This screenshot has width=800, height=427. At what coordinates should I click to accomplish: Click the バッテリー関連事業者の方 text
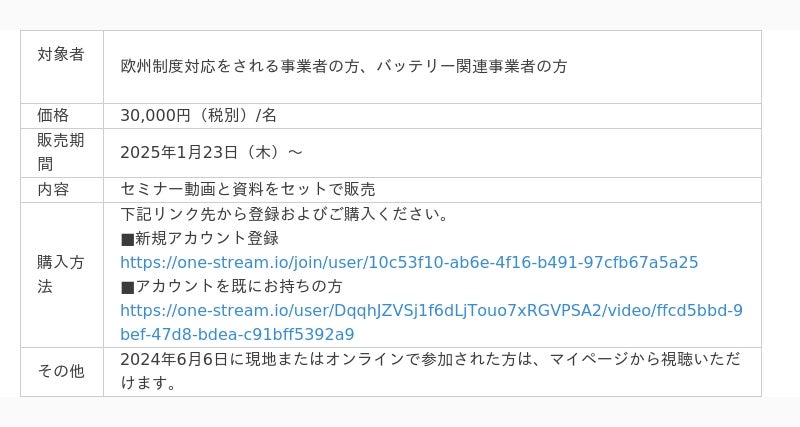pyautogui.click(x=471, y=66)
